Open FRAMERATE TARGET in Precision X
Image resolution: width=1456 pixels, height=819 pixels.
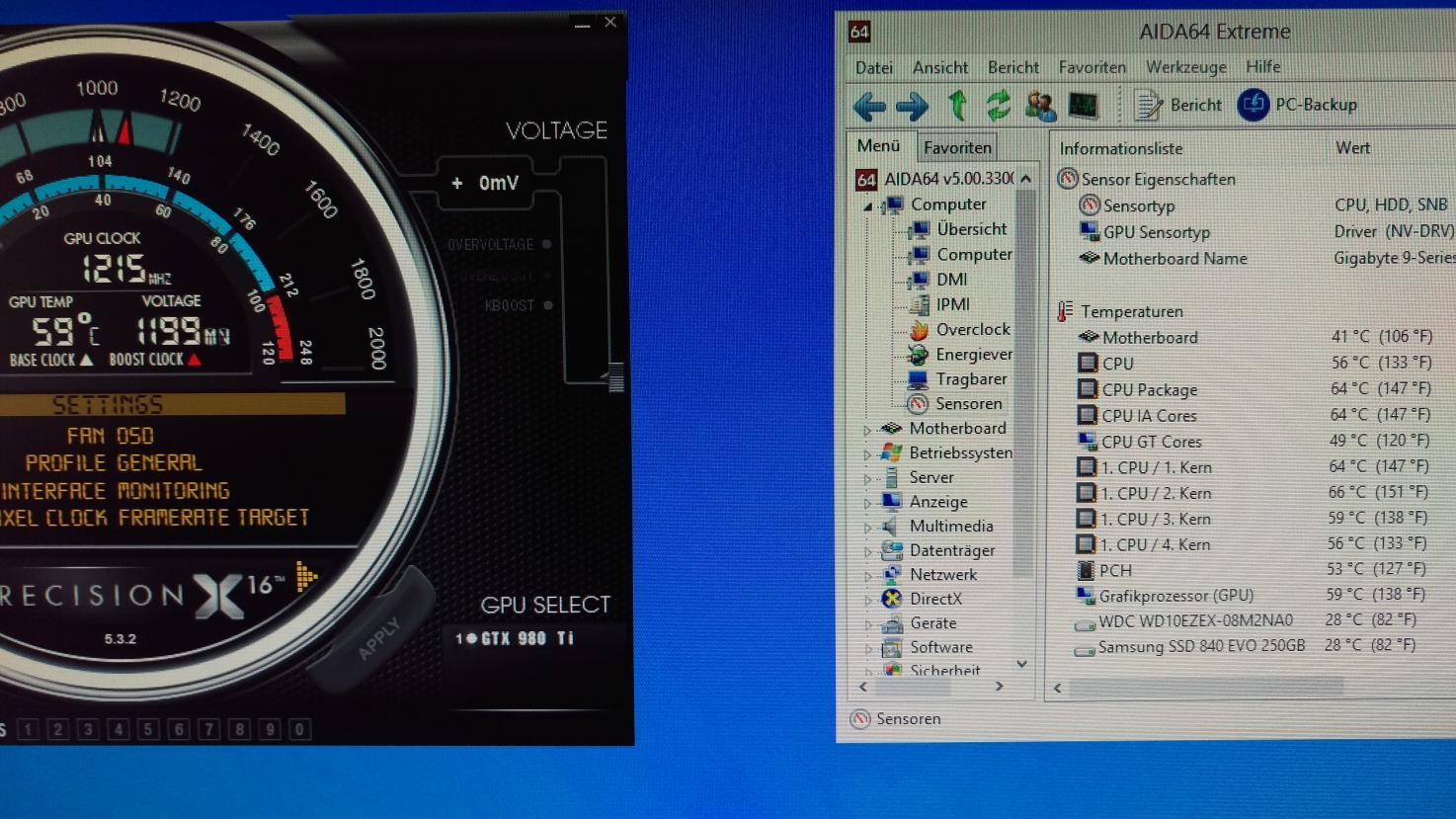(214, 517)
